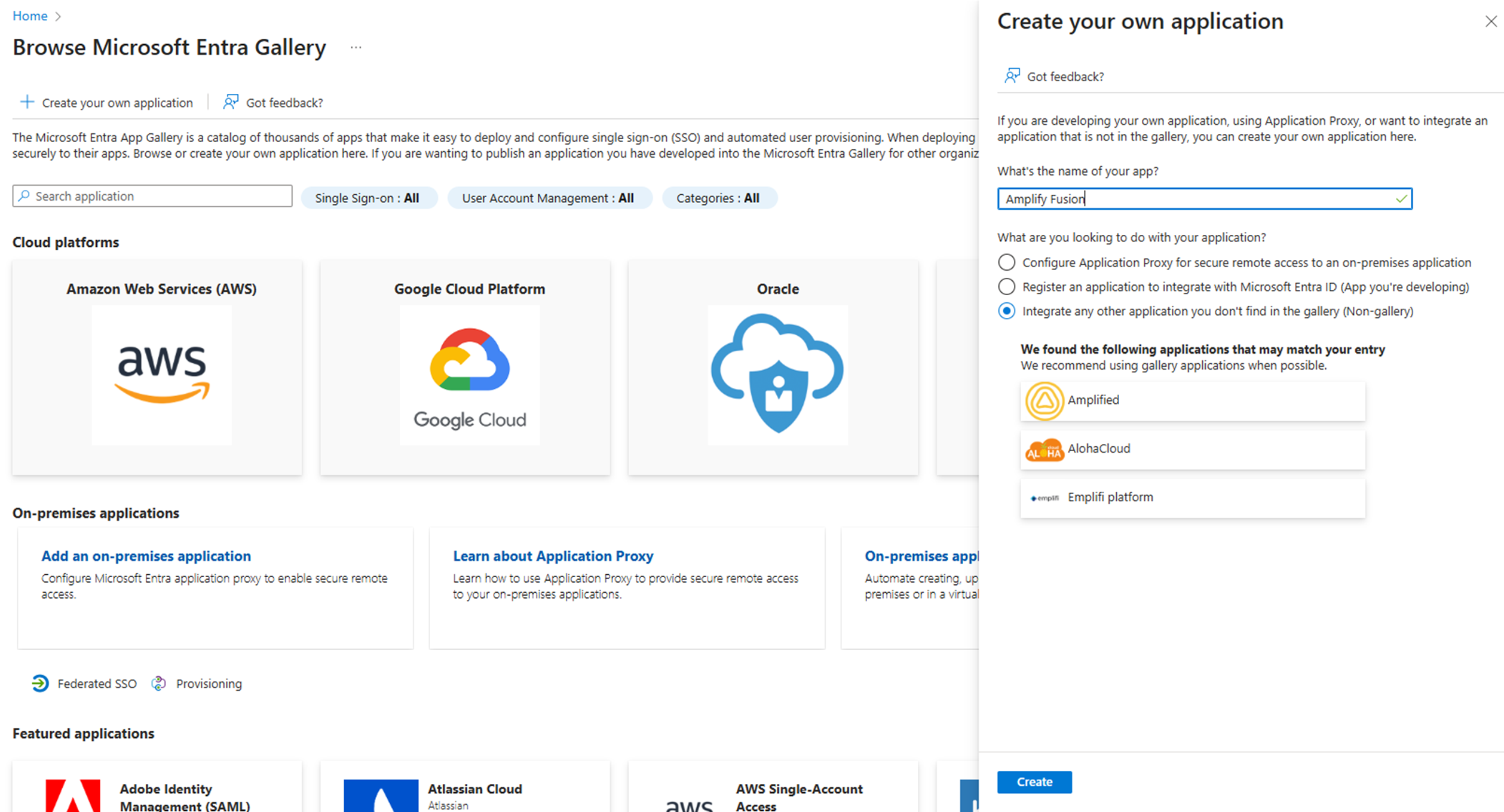This screenshot has width=1504, height=812.
Task: Open Add an on-premises application link
Action: pyautogui.click(x=146, y=556)
